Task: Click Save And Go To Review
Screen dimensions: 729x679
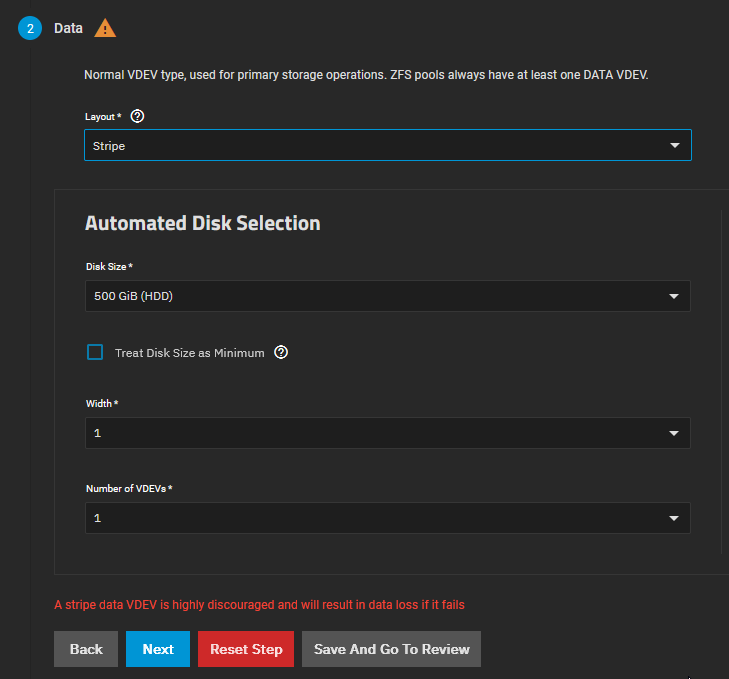Action: pos(391,649)
